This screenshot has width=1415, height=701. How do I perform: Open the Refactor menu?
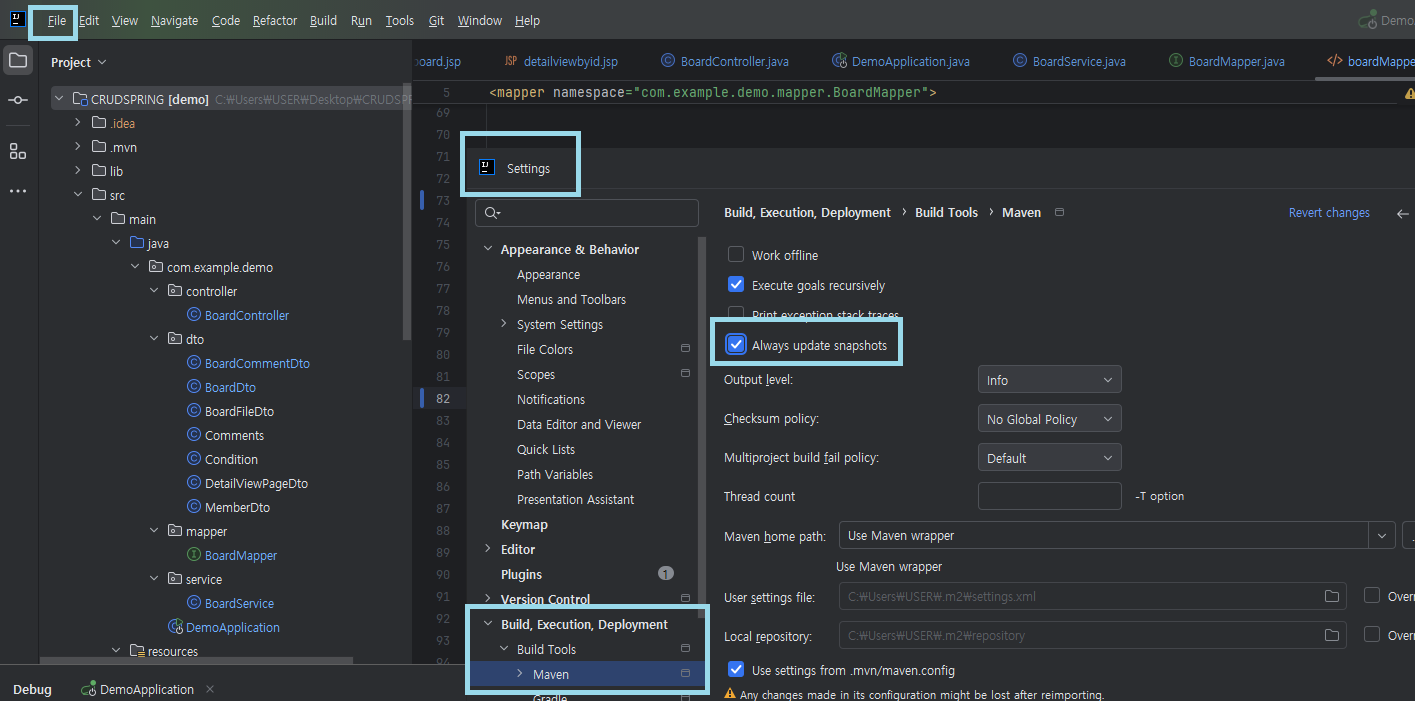275,20
